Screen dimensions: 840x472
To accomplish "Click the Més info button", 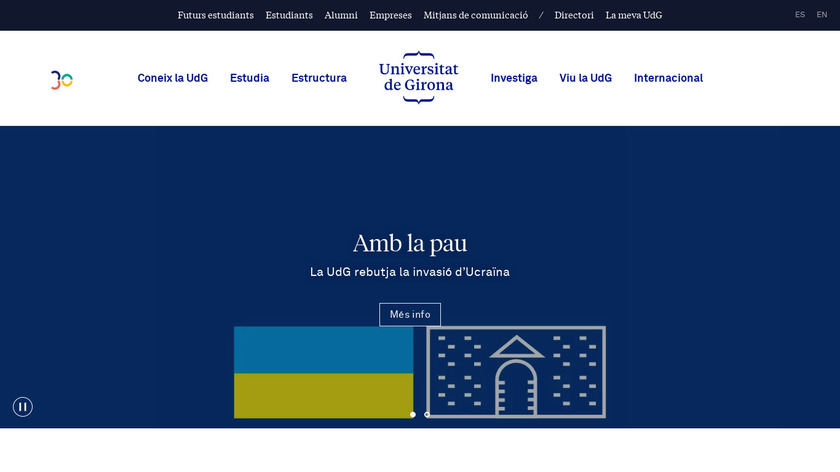I will tap(410, 314).
